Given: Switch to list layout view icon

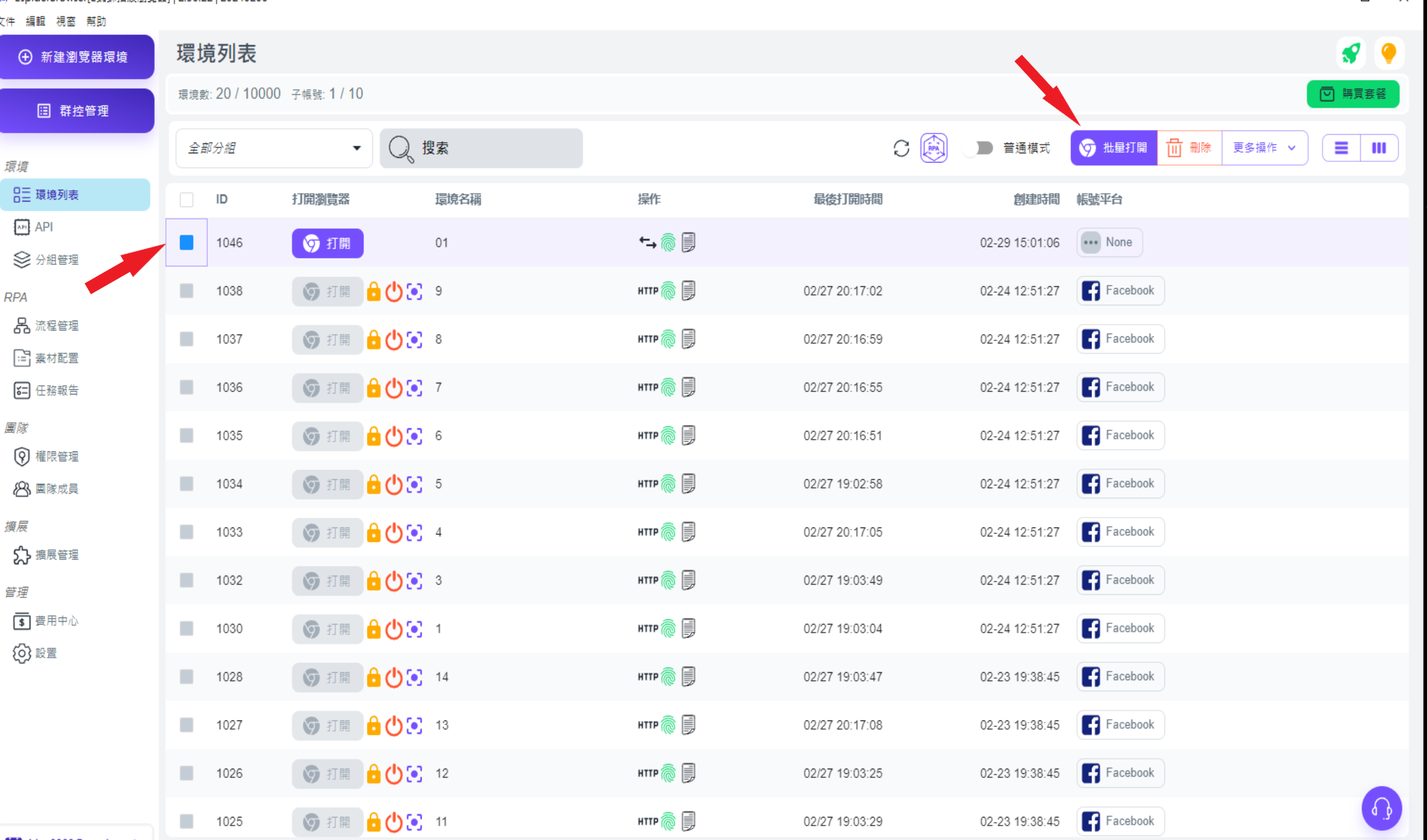Looking at the screenshot, I should pos(1341,148).
